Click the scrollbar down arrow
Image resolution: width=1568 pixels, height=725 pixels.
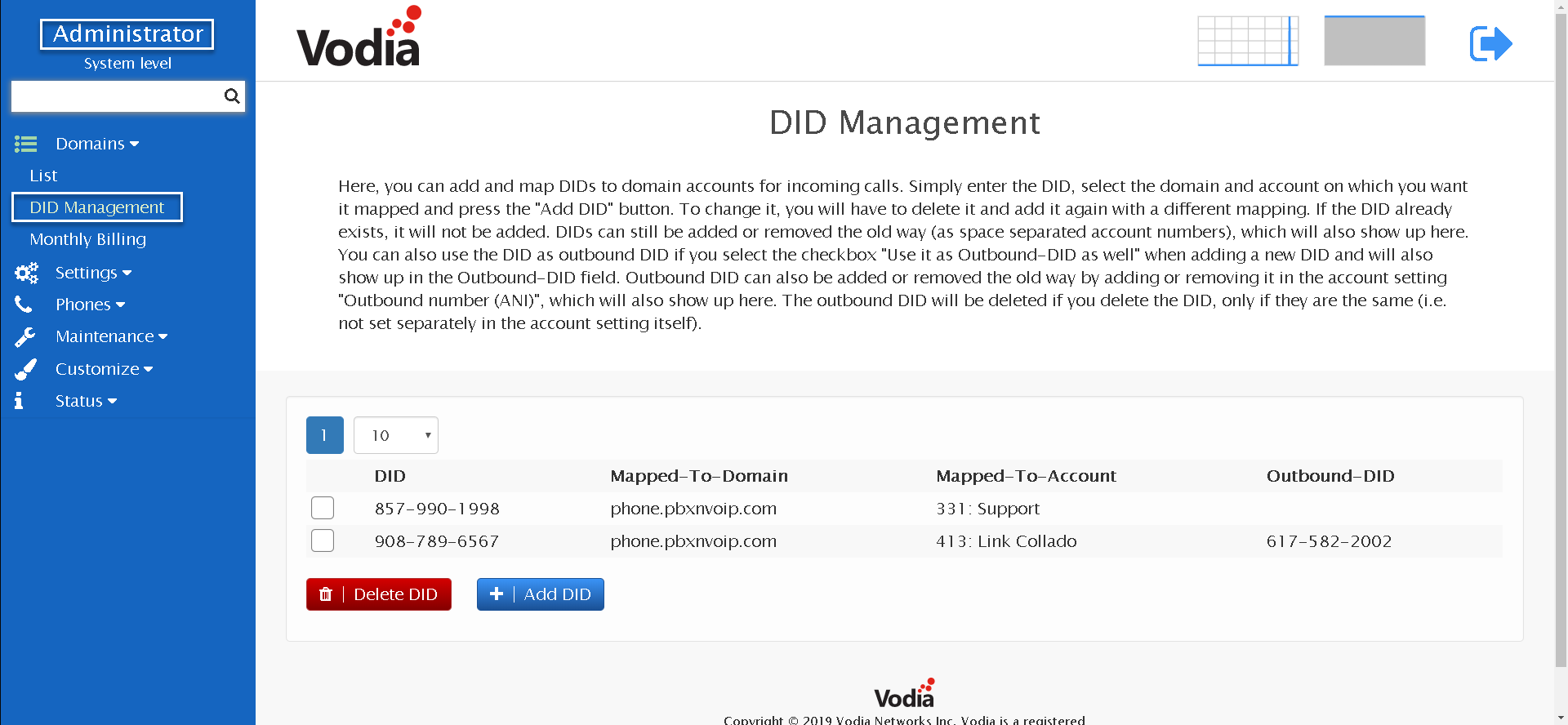[1561, 717]
